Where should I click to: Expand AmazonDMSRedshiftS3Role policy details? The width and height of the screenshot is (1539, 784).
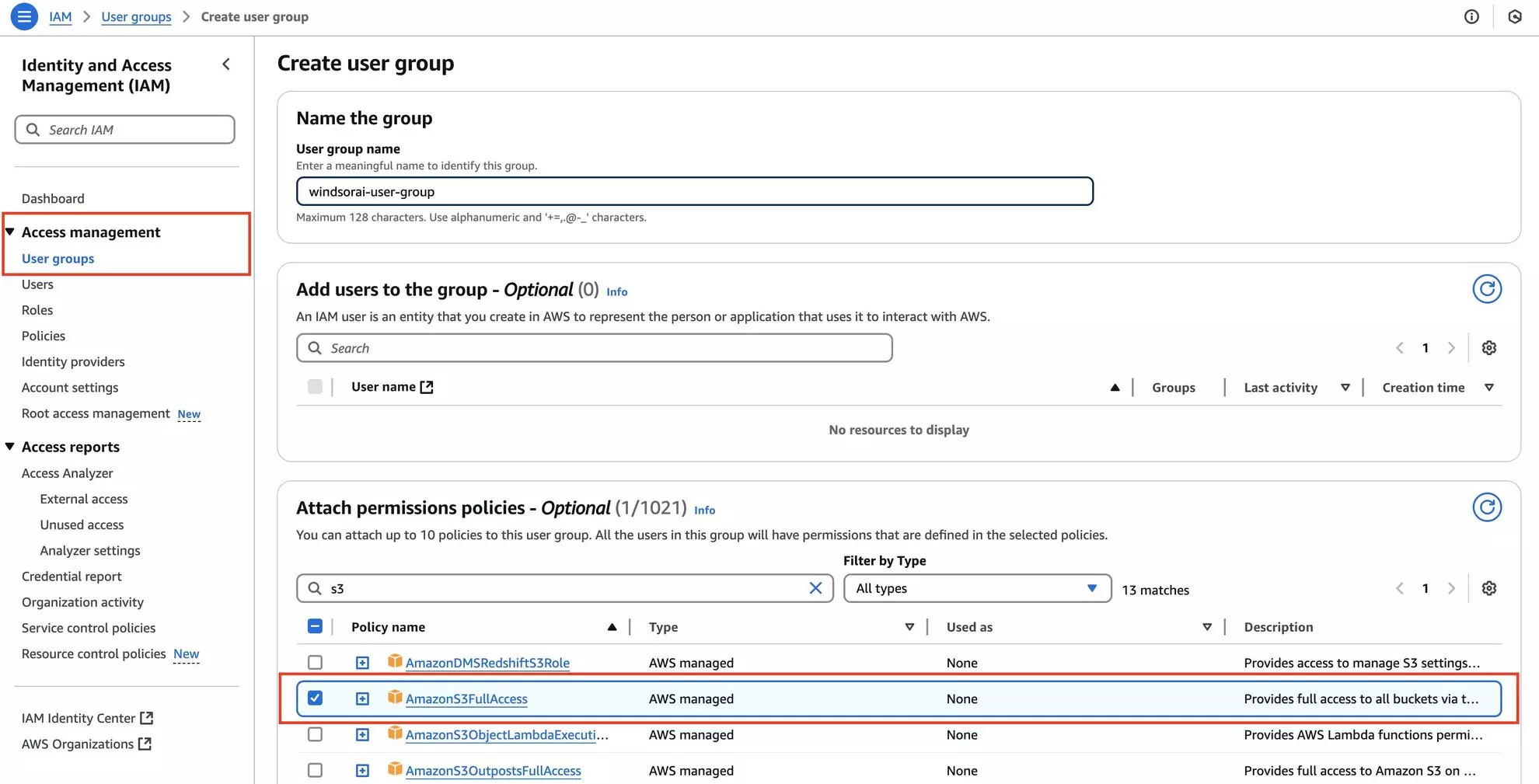(x=362, y=663)
